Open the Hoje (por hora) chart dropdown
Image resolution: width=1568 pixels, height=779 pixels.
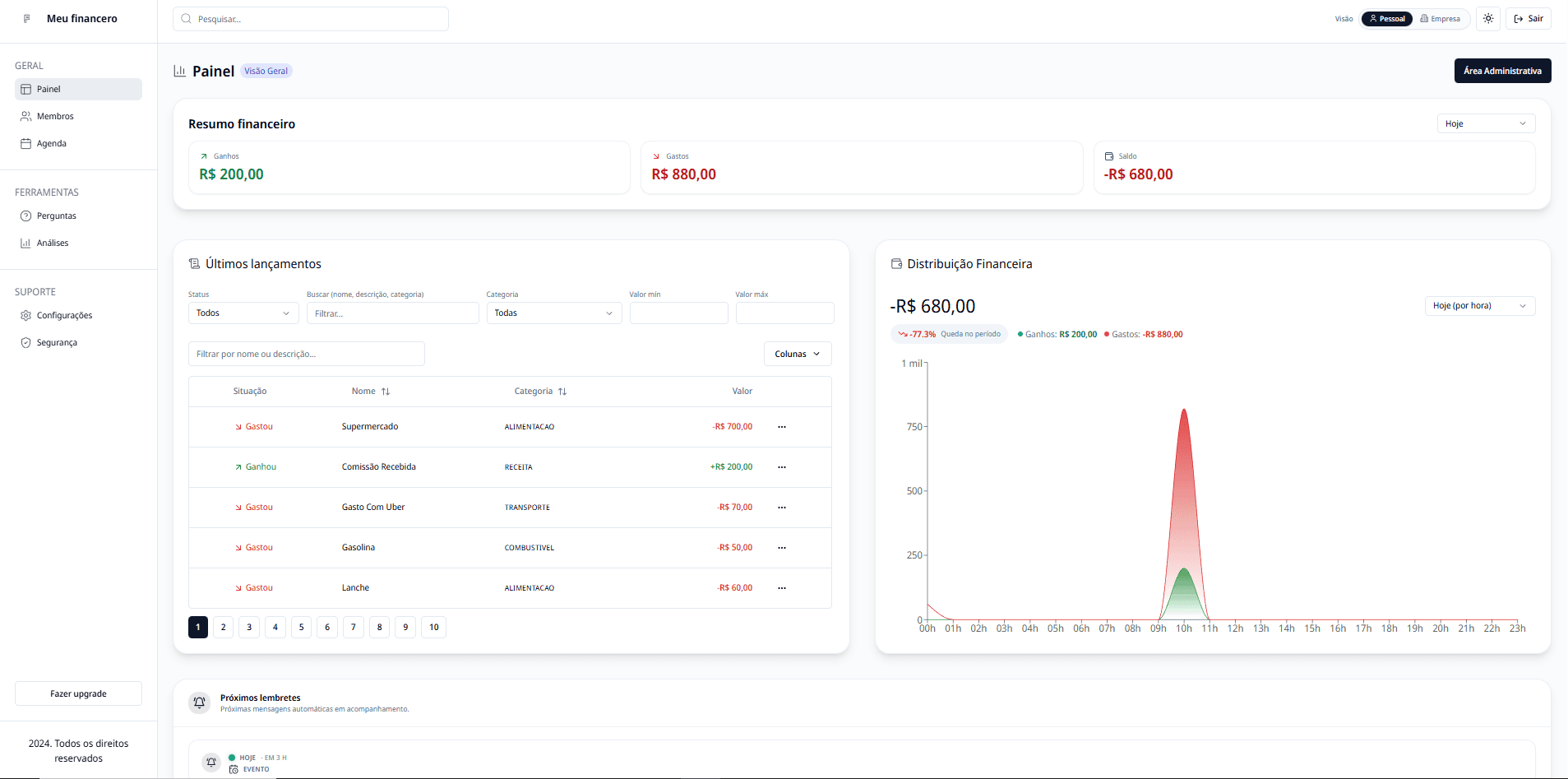[1478, 306]
